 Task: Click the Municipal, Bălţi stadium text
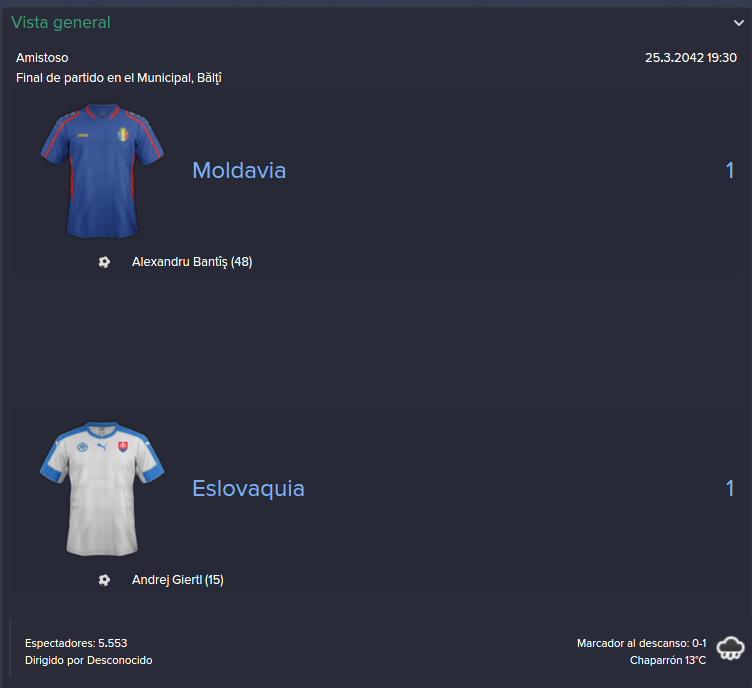[179, 78]
